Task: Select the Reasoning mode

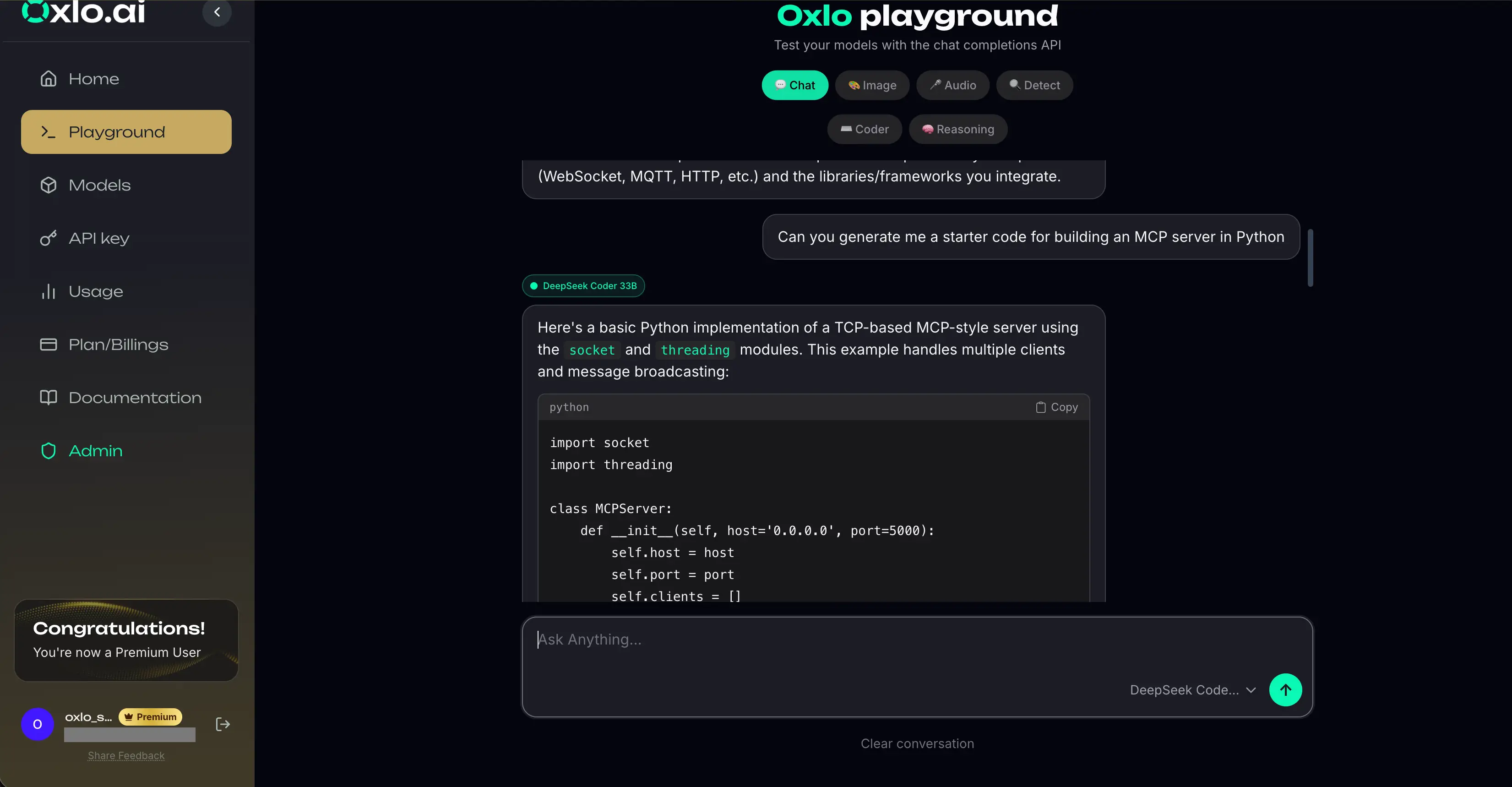Action: 958,129
